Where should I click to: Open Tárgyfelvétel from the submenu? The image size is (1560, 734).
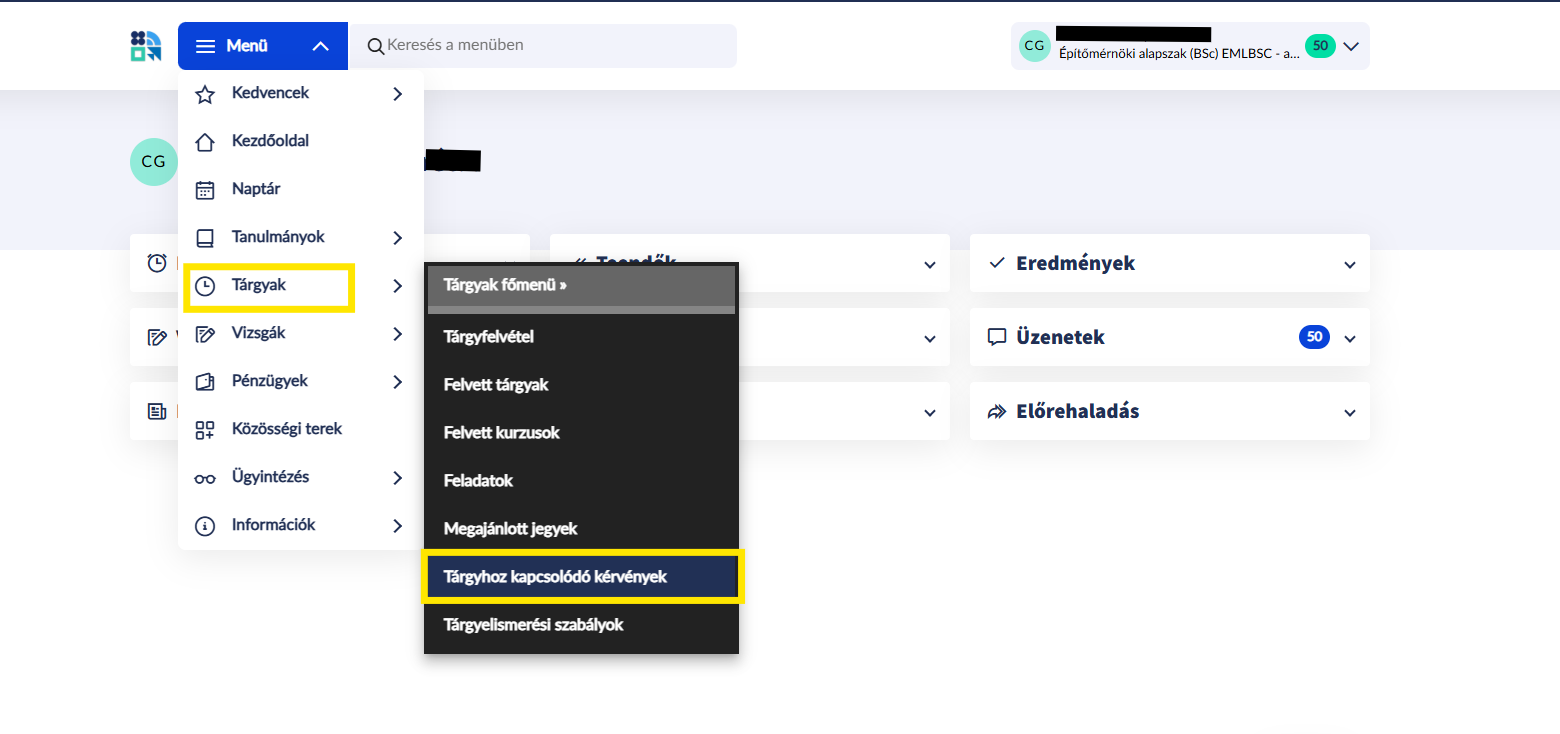pyautogui.click(x=489, y=337)
